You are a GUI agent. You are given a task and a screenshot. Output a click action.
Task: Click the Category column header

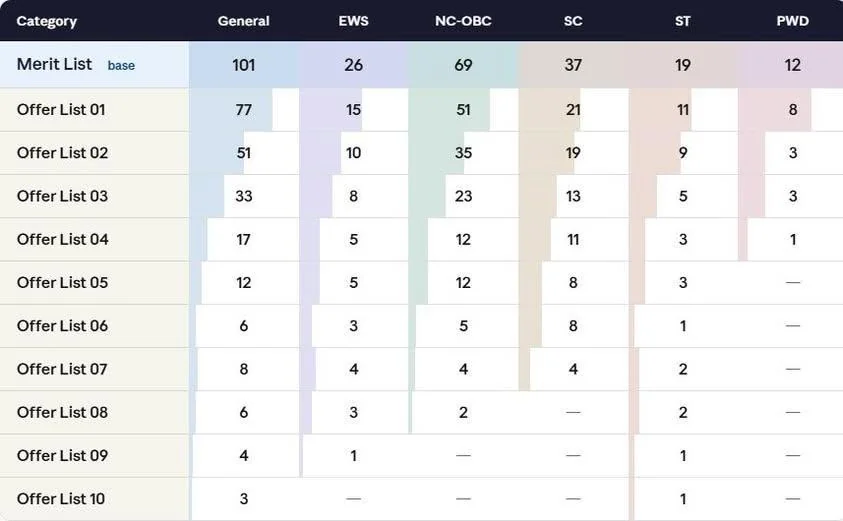(x=46, y=21)
